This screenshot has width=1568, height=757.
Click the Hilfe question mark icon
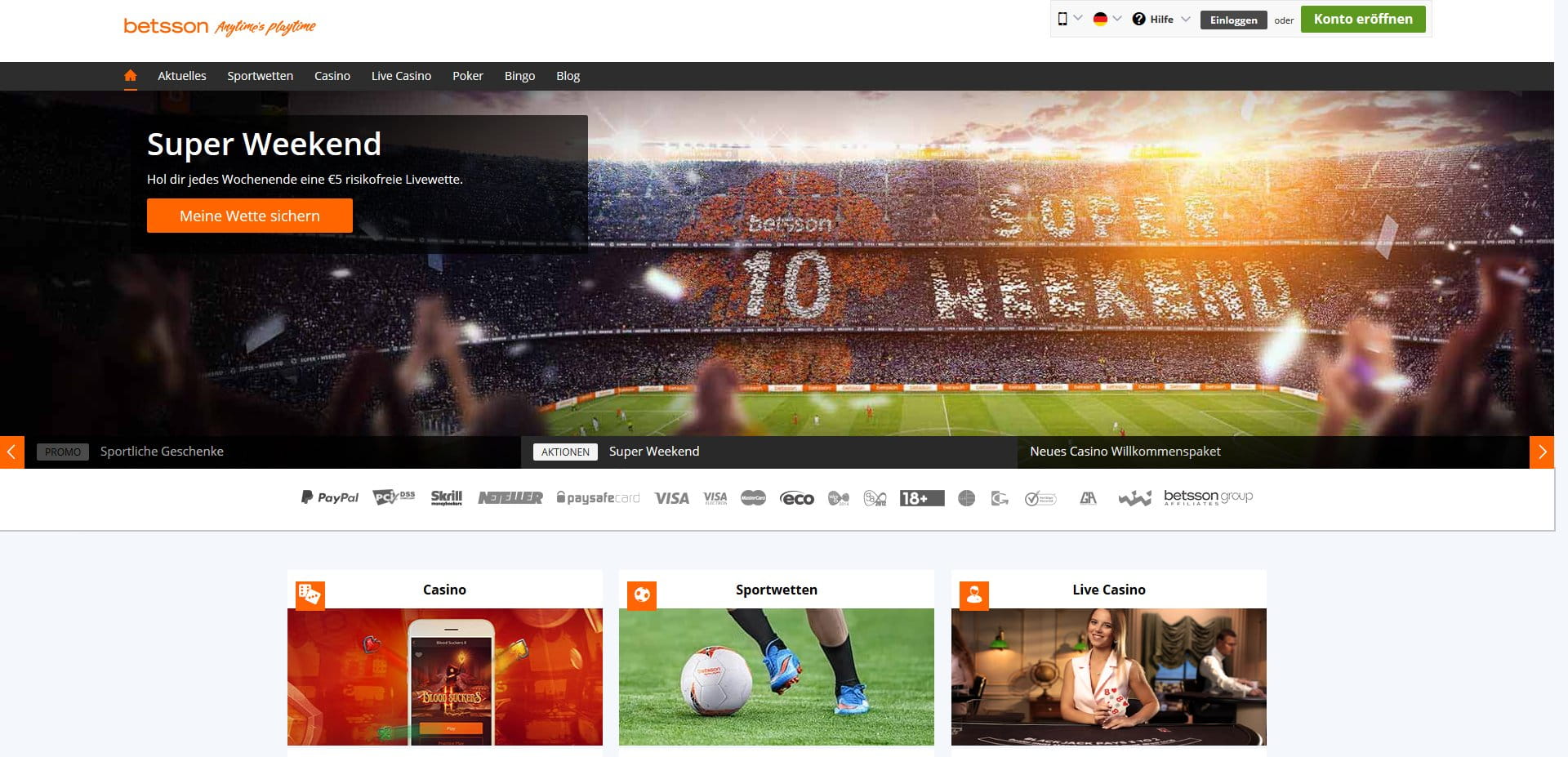[1138, 19]
